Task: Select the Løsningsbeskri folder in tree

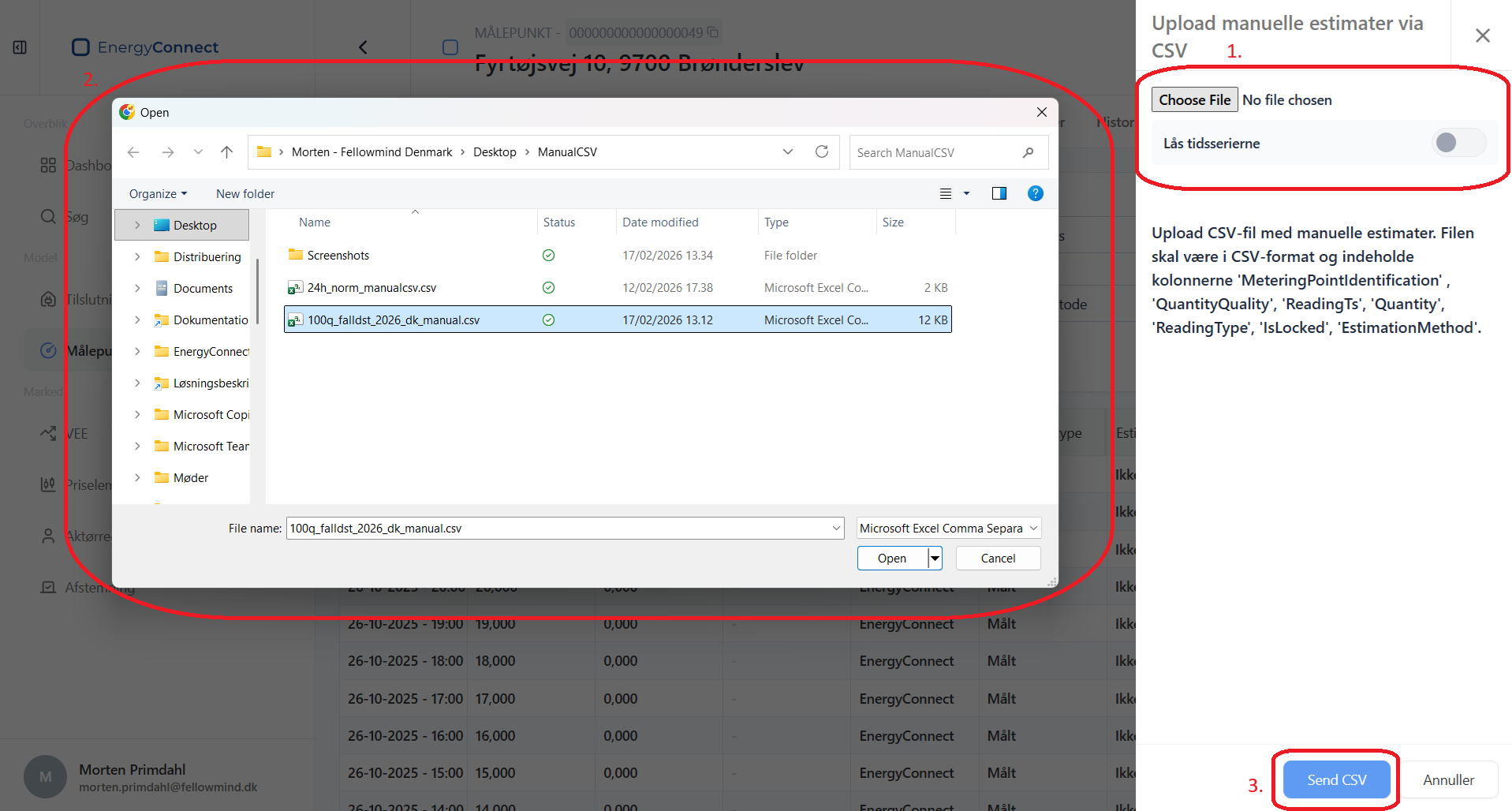Action: click(201, 383)
